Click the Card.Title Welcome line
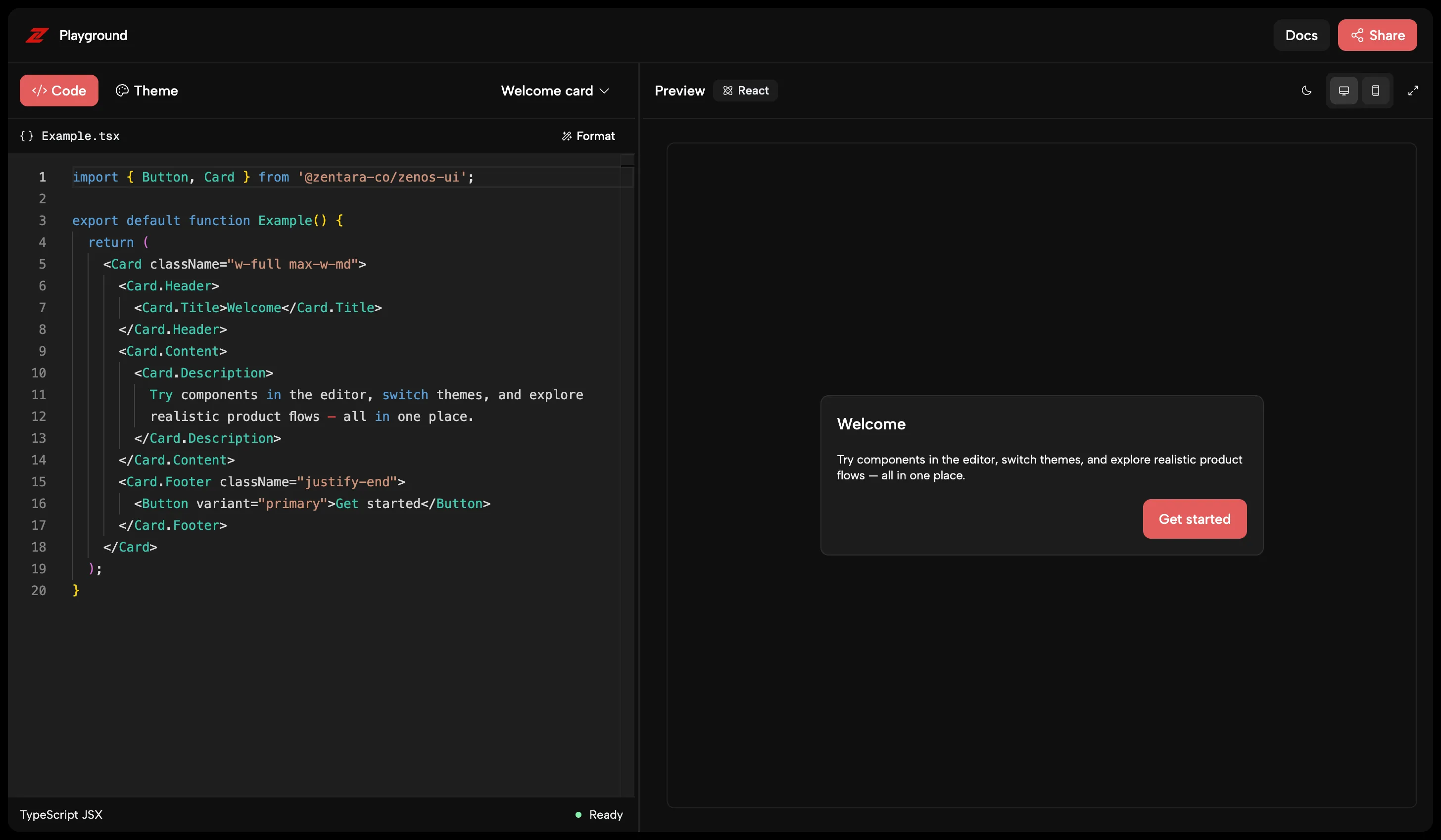 click(x=258, y=308)
